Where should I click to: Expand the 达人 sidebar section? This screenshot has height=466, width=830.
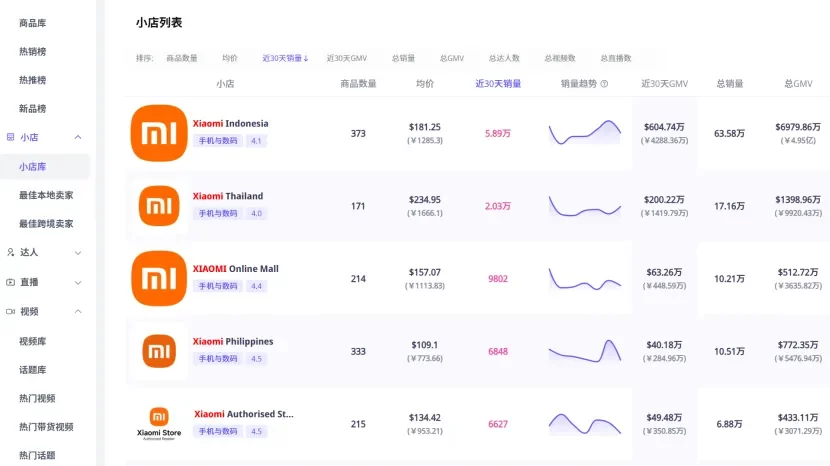[x=78, y=253]
